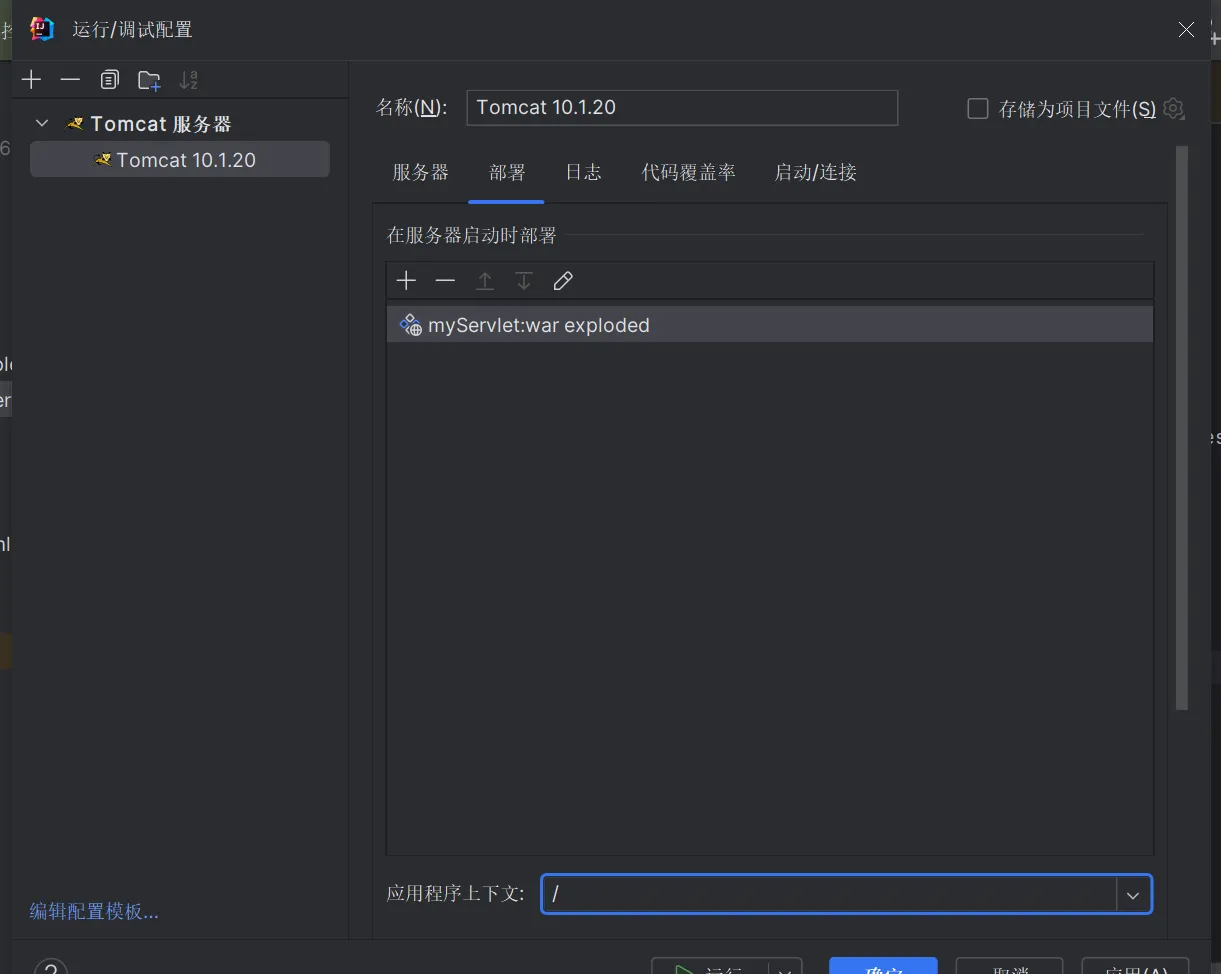Screen dimensions: 1221x974
Task: Click the 应用 button
Action: click(1135, 968)
